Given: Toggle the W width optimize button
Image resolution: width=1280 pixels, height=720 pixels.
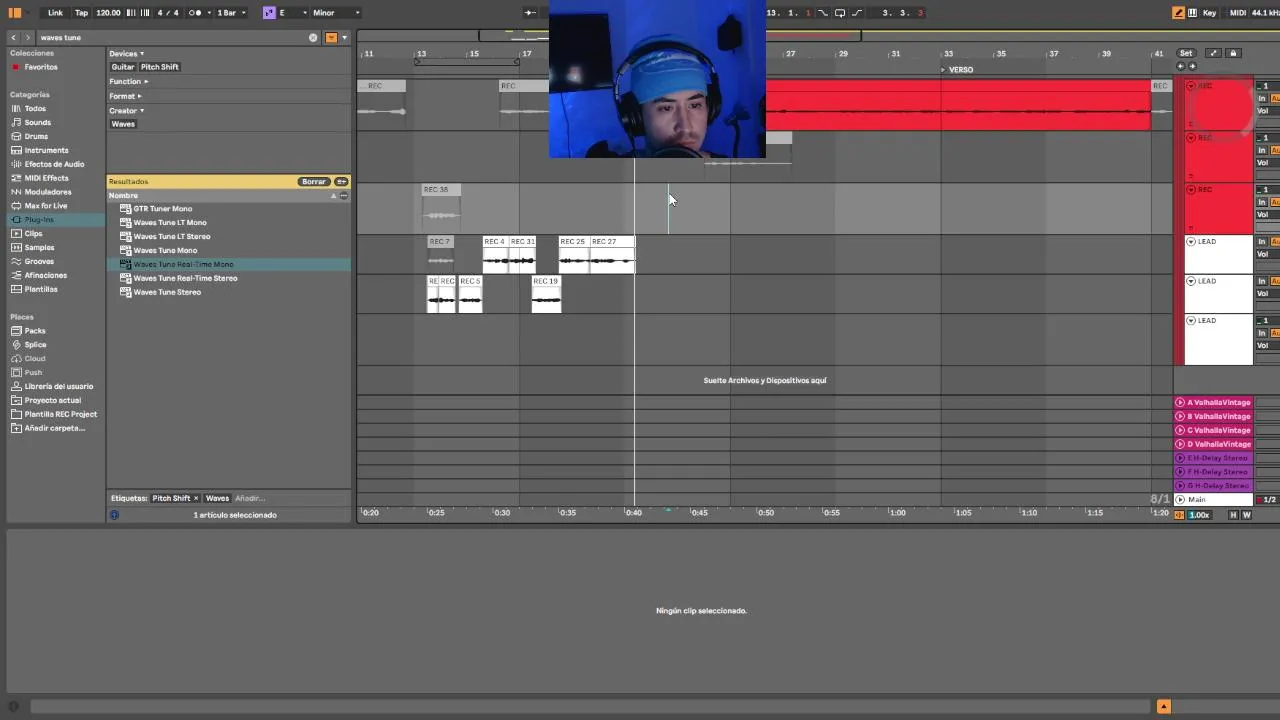Looking at the screenshot, I should click(x=1246, y=515).
